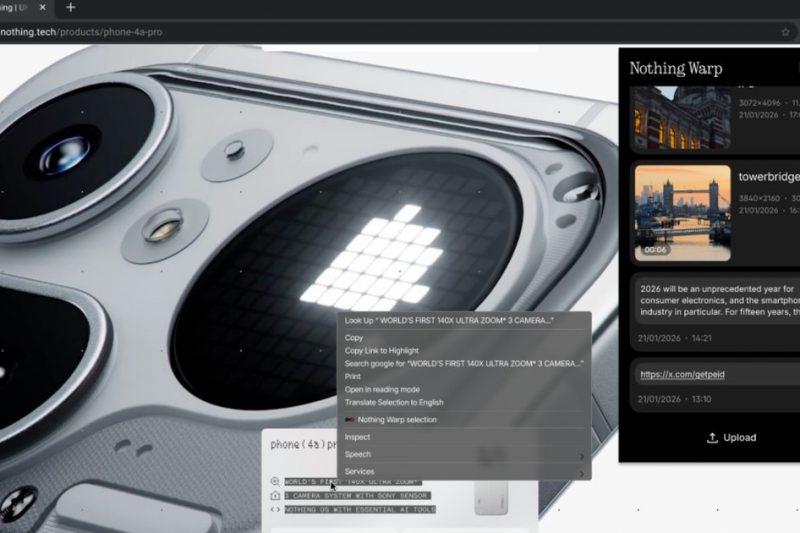Viewport: 800px width, 533px height.
Task: Click Inspect in the context menu
Action: (x=357, y=437)
